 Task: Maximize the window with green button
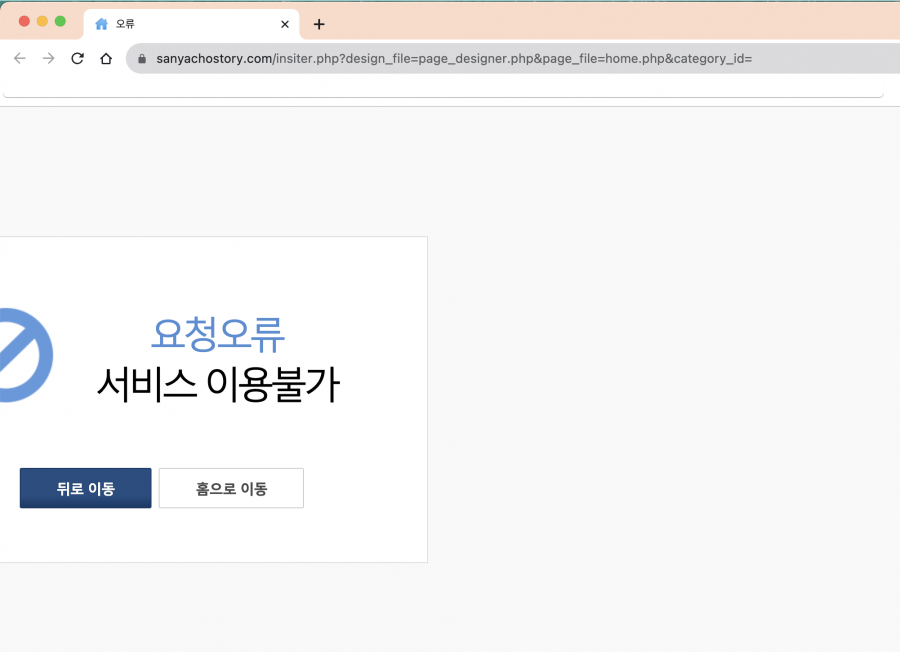pos(60,21)
